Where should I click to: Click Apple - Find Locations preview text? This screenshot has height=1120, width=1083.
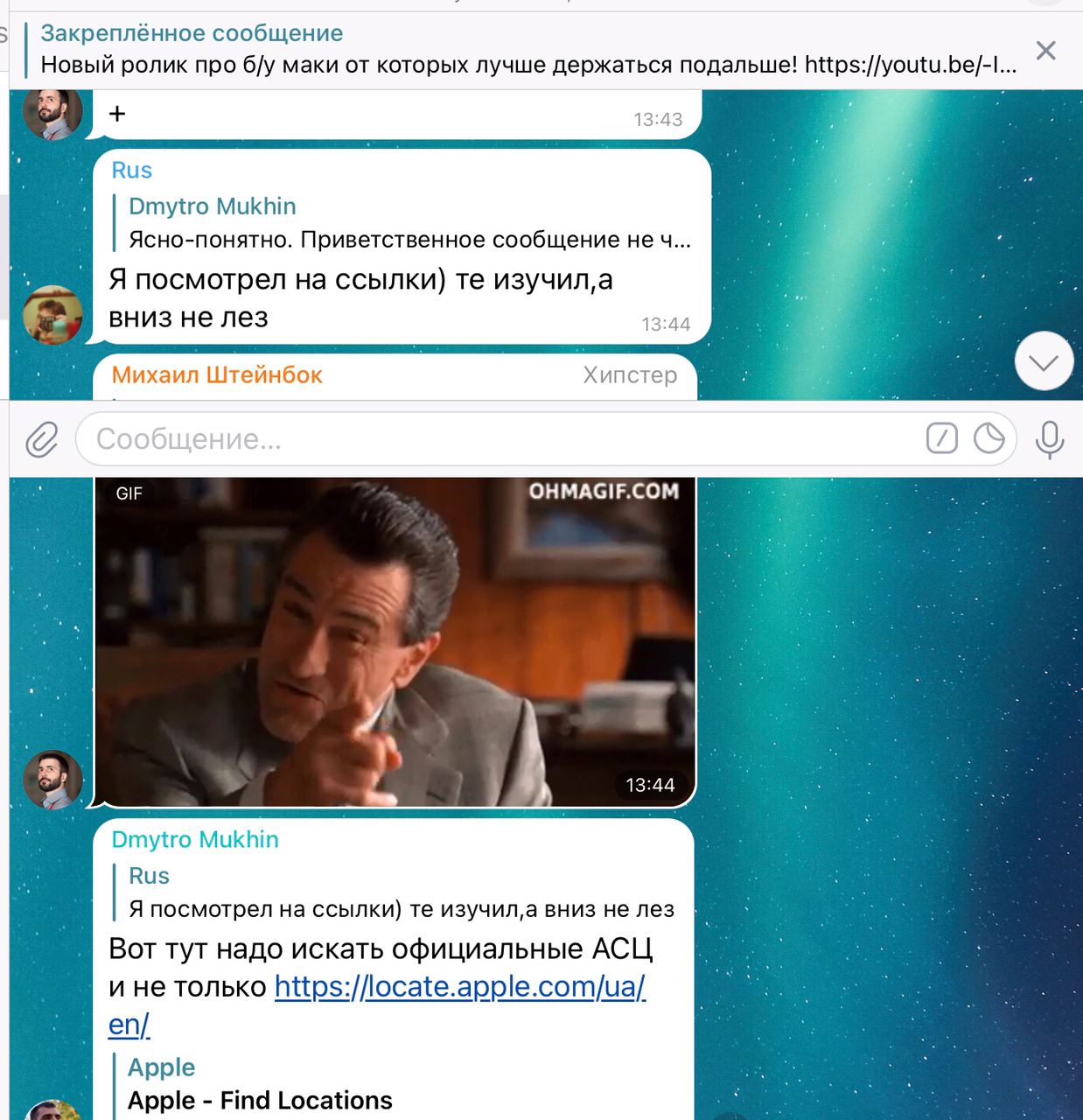[x=260, y=1101]
